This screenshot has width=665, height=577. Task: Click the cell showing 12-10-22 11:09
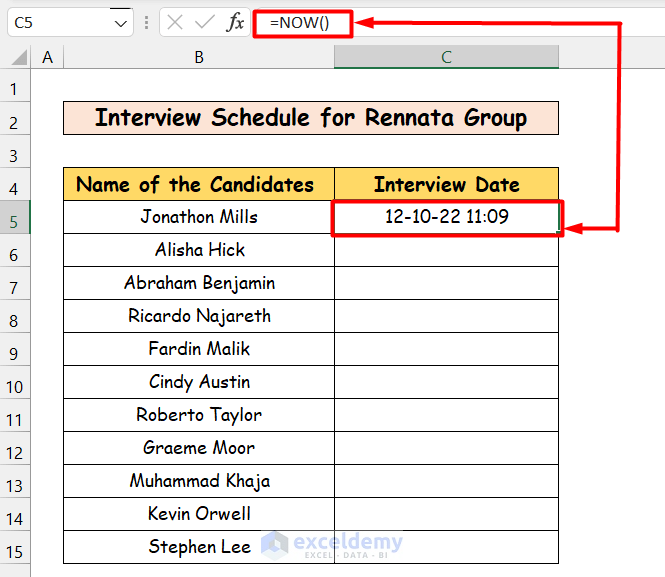(x=446, y=217)
